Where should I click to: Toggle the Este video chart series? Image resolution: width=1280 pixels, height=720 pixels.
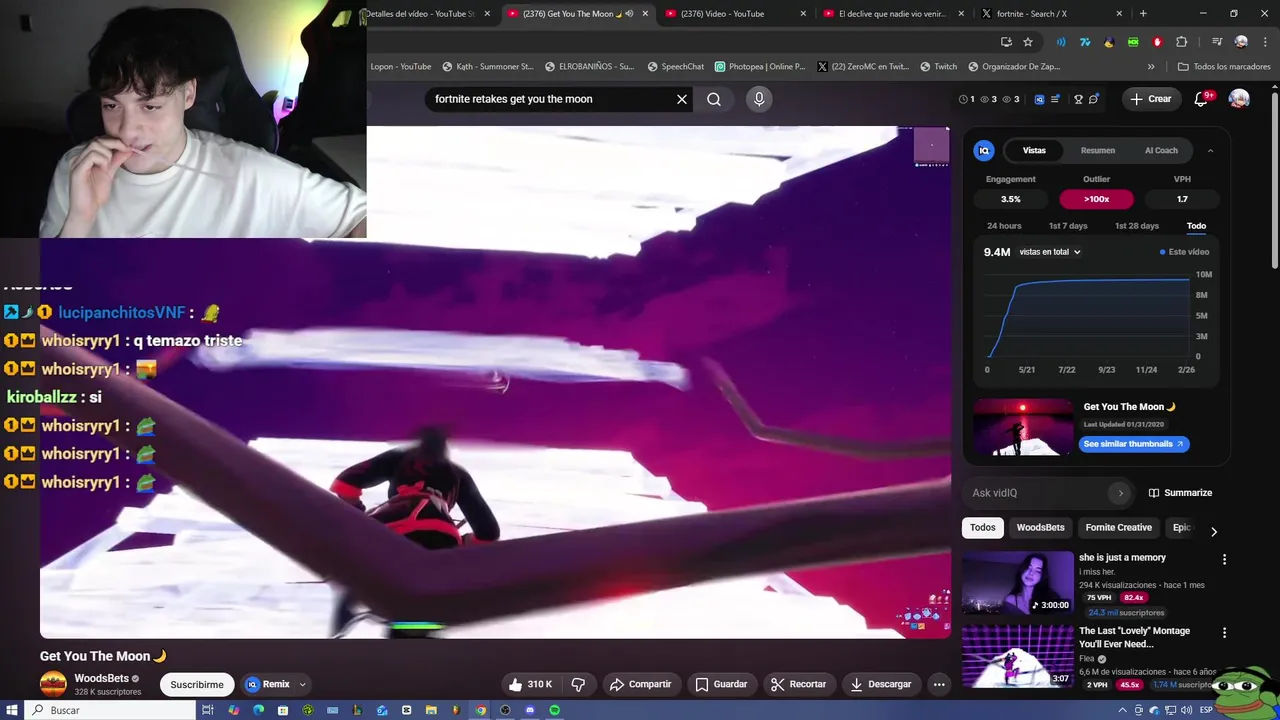tap(1184, 252)
